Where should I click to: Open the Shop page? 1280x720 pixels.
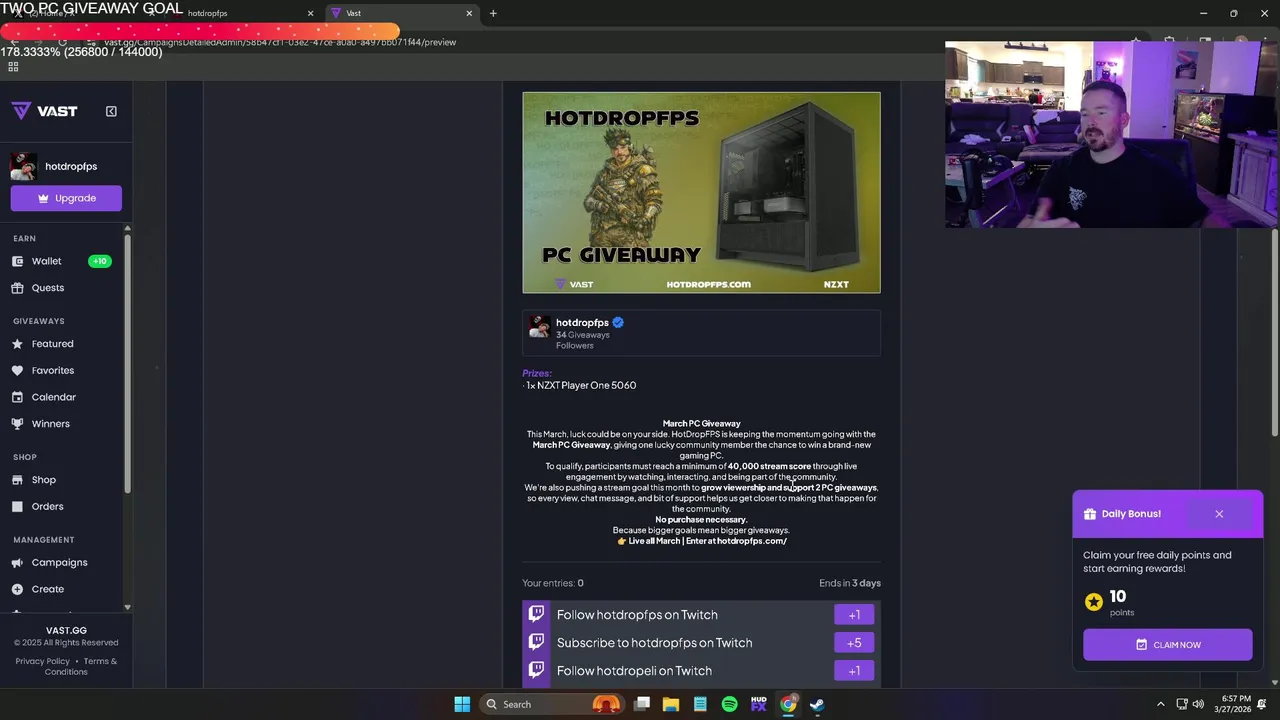tap(43, 480)
